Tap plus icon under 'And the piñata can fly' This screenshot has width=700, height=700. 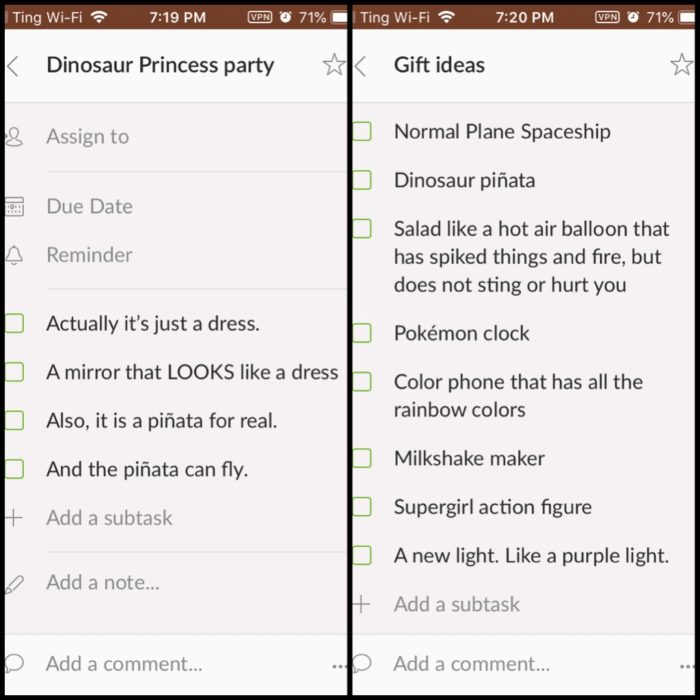[x=14, y=518]
